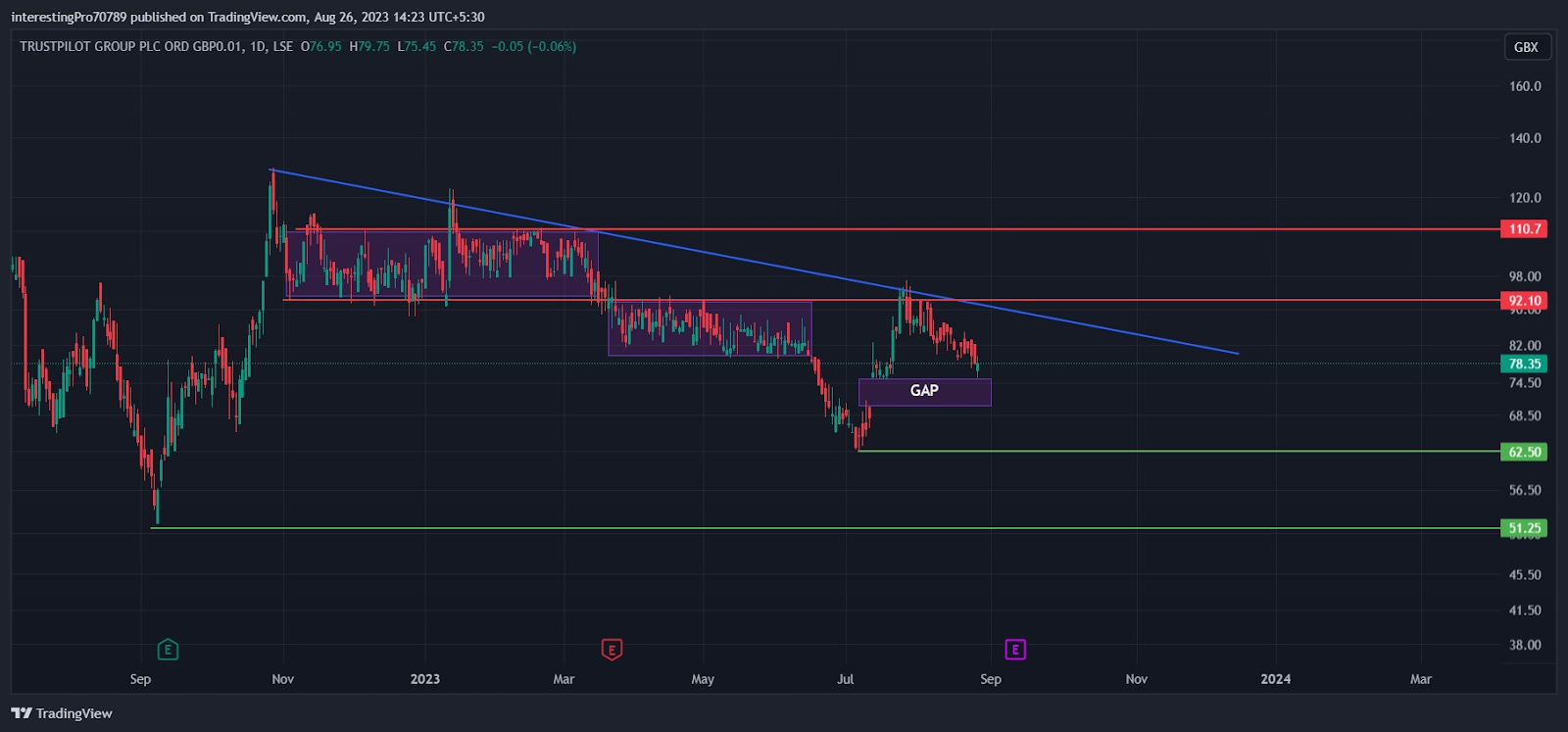Click the close value C78.35 in legend
The image size is (1568, 732).
click(464, 46)
